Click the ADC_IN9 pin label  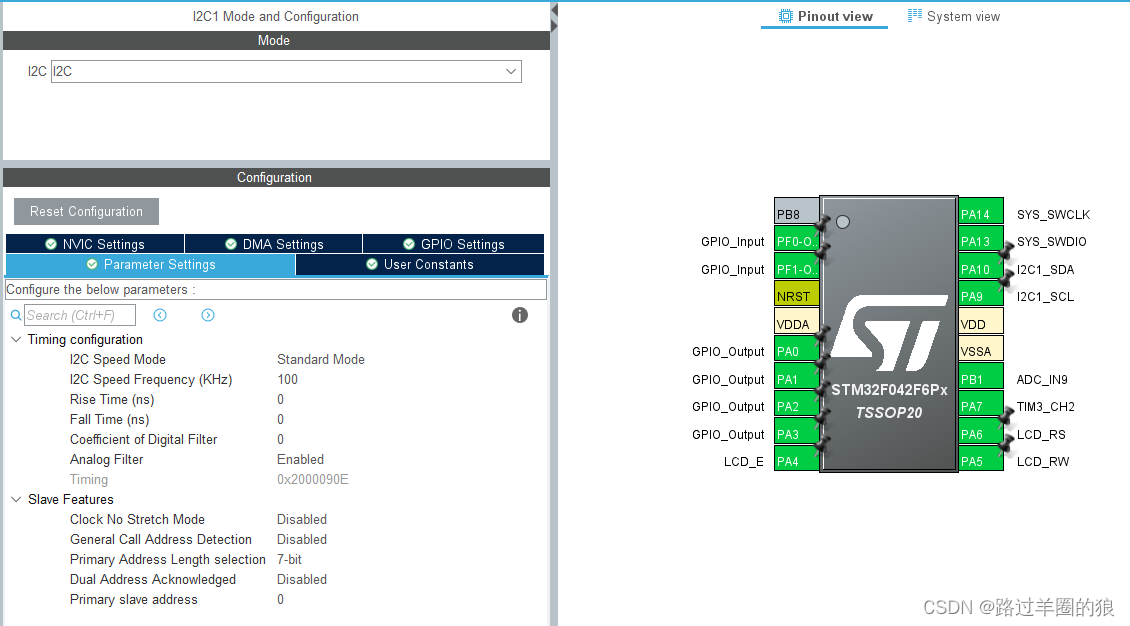(1042, 380)
